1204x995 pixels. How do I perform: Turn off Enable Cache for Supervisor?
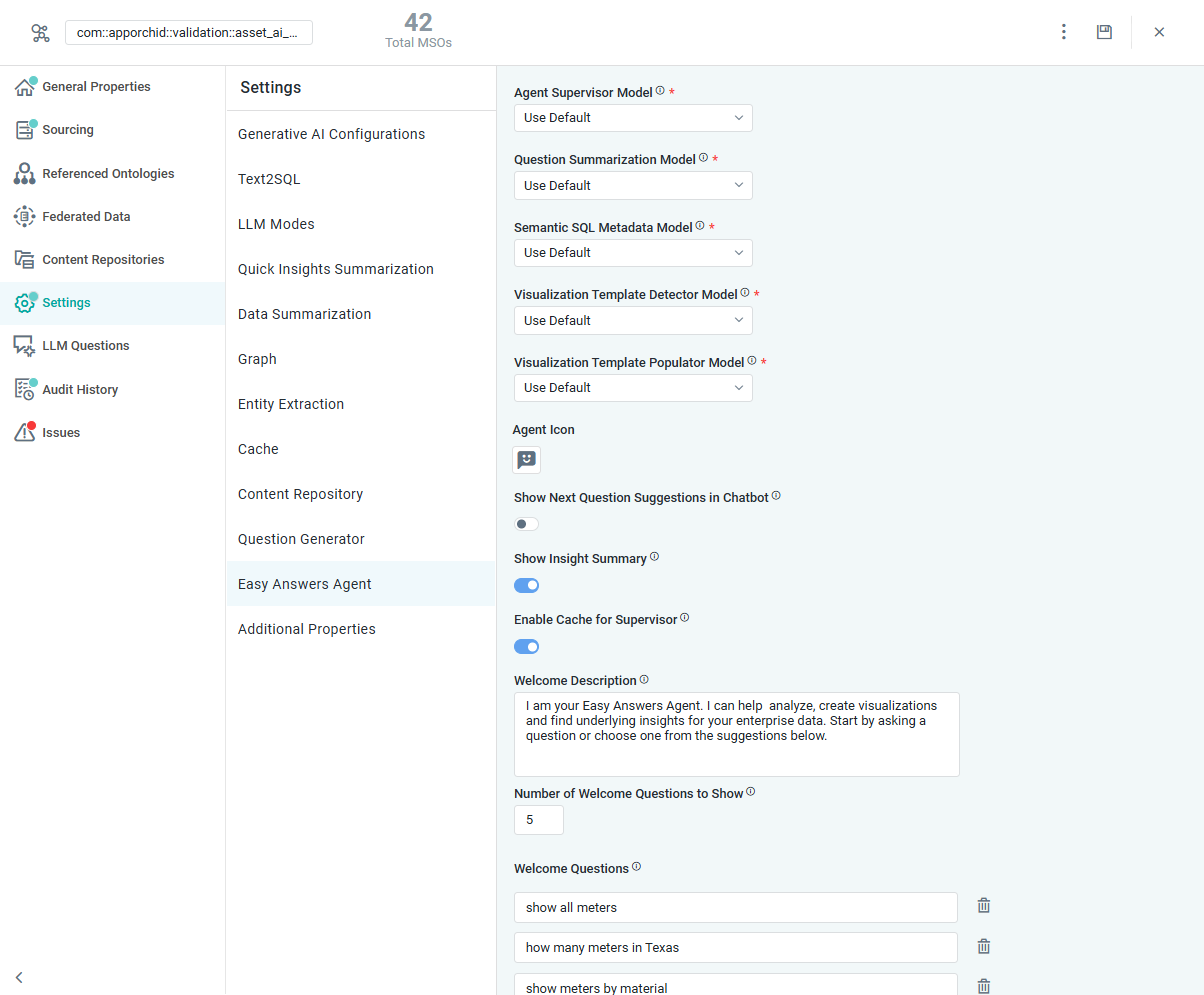[x=526, y=646]
